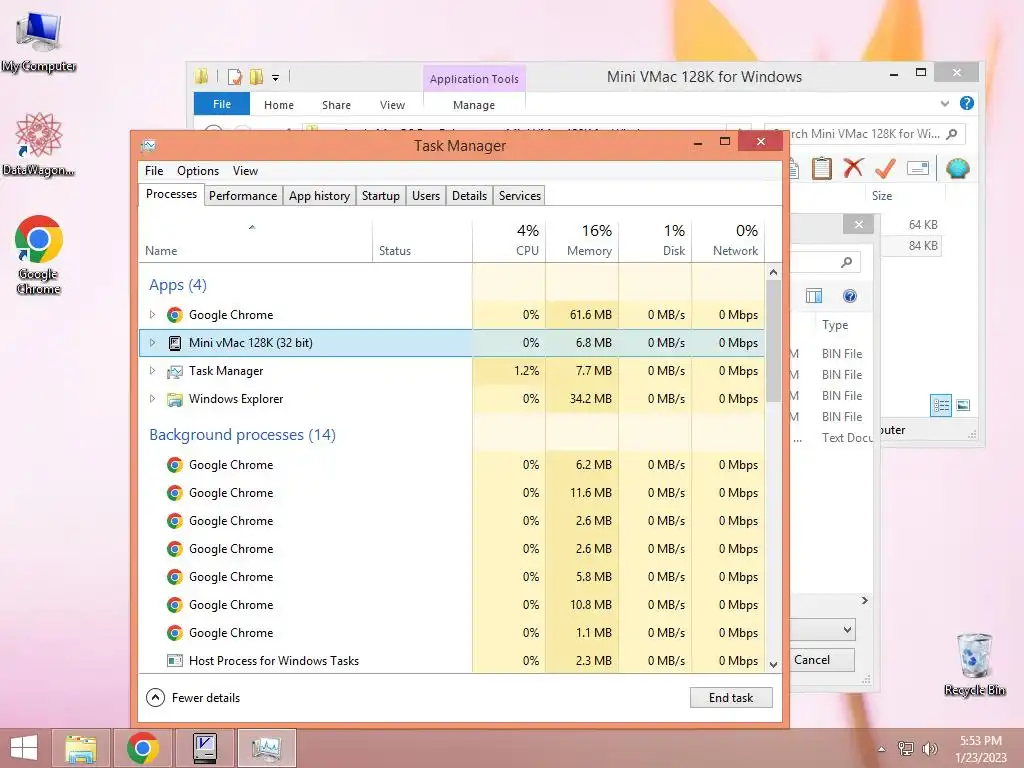Image resolution: width=1024 pixels, height=768 pixels.
Task: Expand the Task Manager app entry
Action: [x=152, y=371]
